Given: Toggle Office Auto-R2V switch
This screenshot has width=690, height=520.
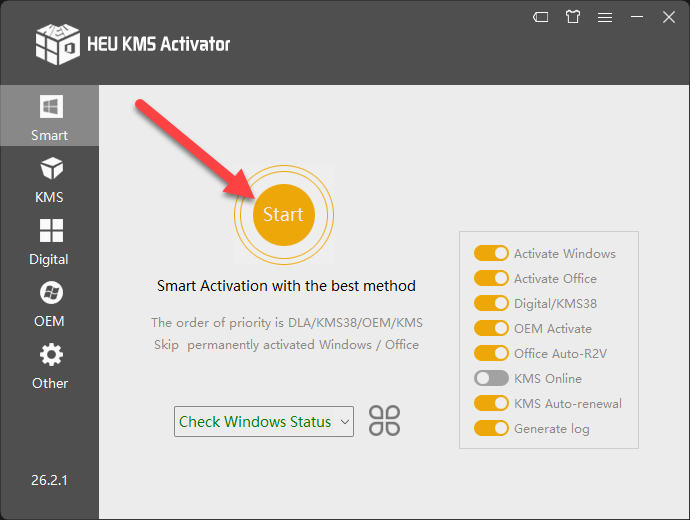Looking at the screenshot, I should 491,353.
